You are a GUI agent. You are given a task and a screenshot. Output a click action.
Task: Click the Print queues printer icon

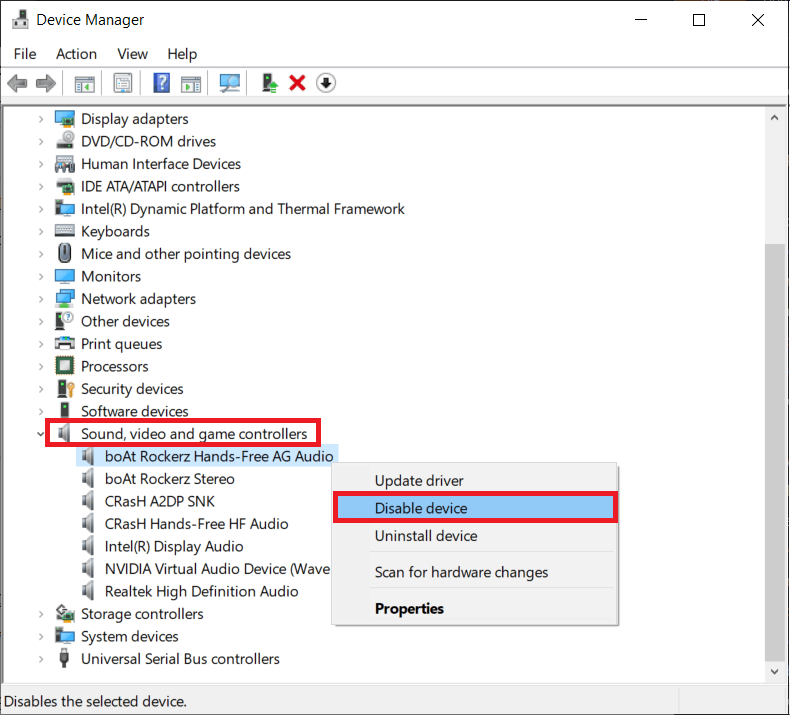pos(64,344)
